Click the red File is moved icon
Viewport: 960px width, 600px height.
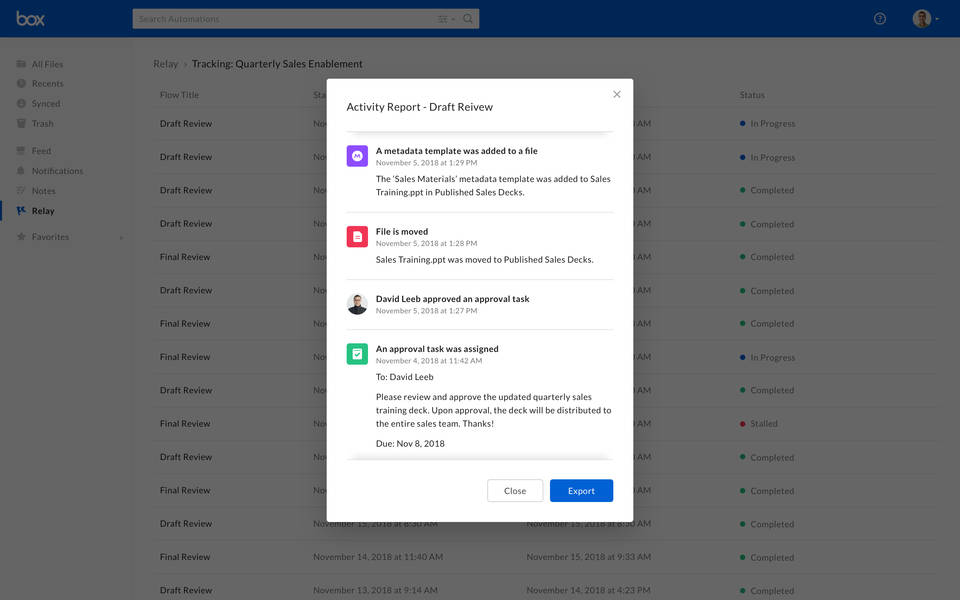pyautogui.click(x=357, y=237)
